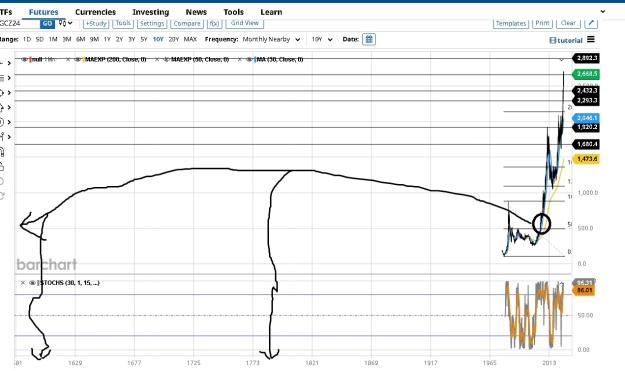Open the Learn navigation menu
Screen dimensions: 625x371
(x=271, y=12)
